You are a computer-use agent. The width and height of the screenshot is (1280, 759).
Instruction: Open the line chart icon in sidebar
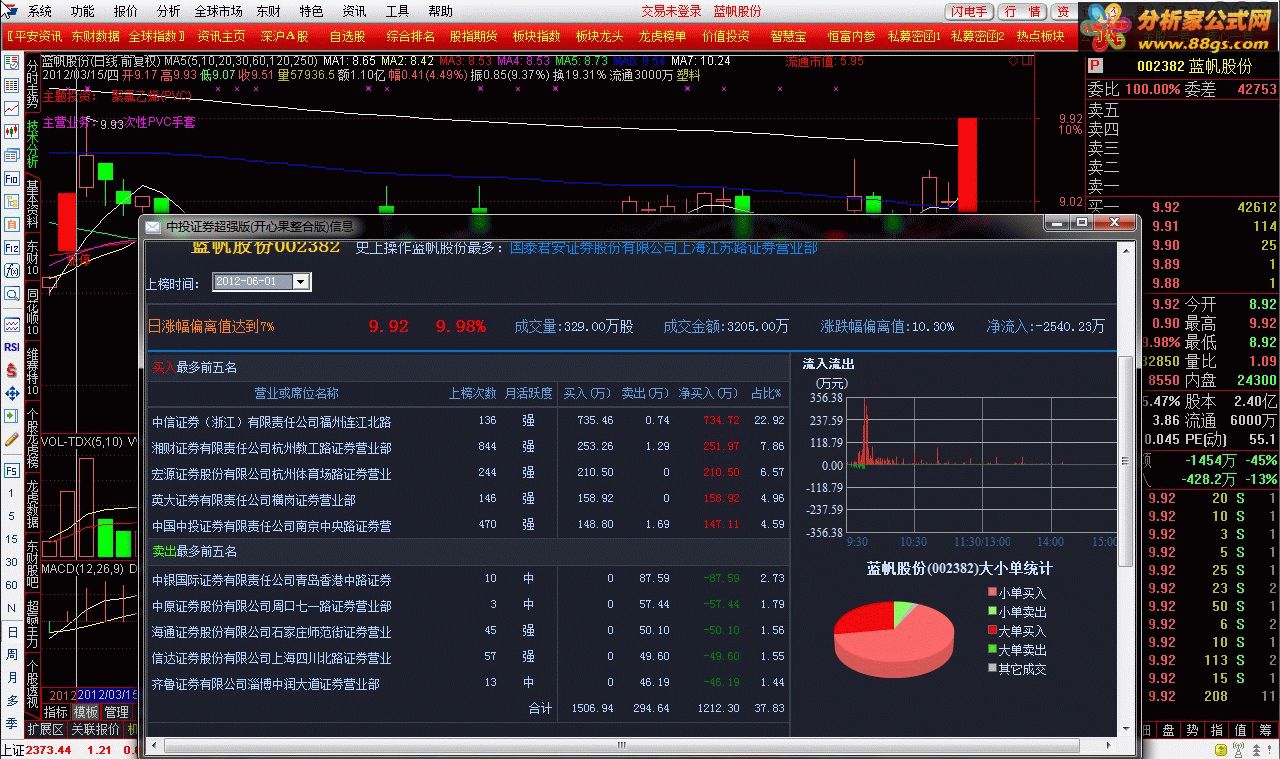(11, 108)
